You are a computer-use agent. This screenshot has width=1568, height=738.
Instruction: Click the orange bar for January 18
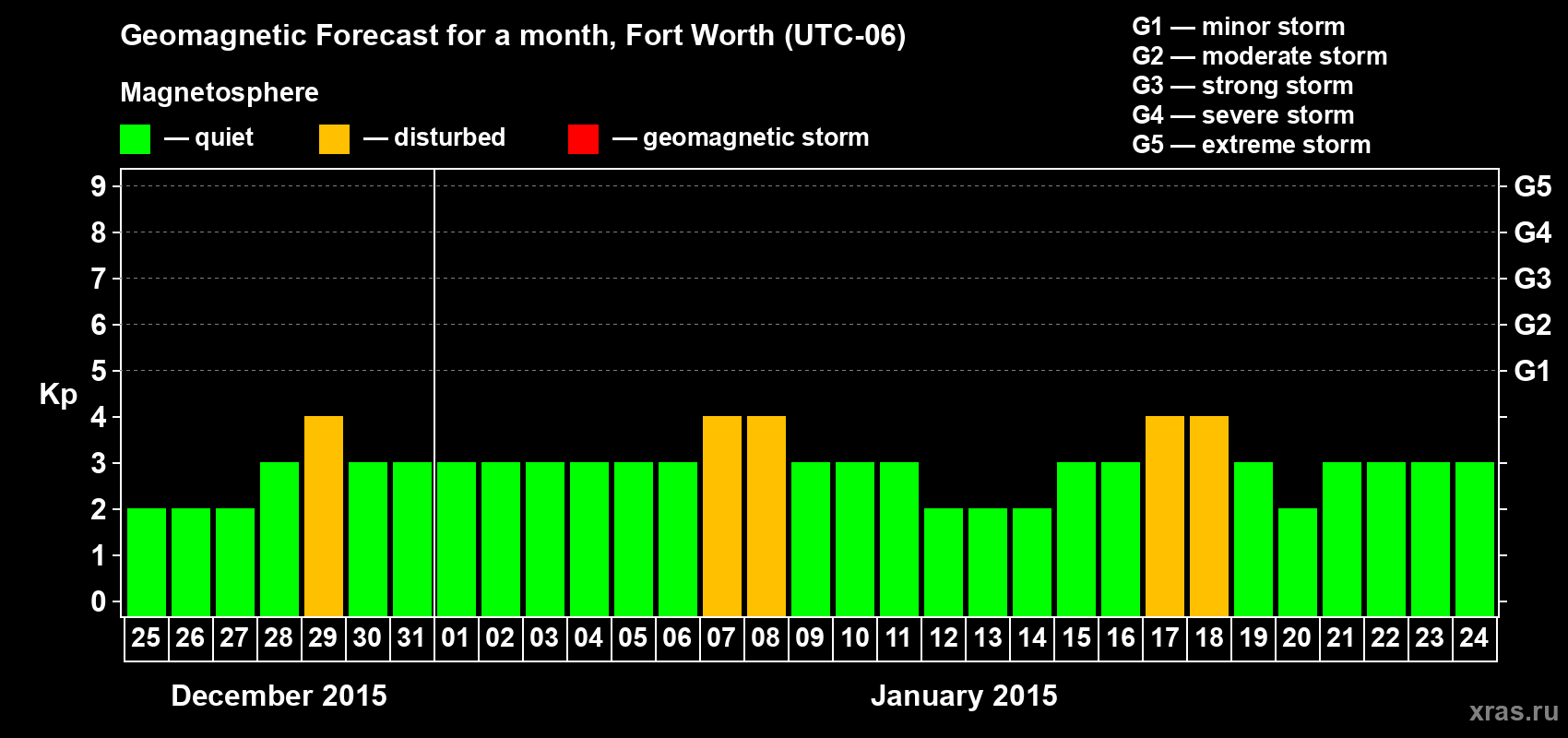[x=1209, y=516]
